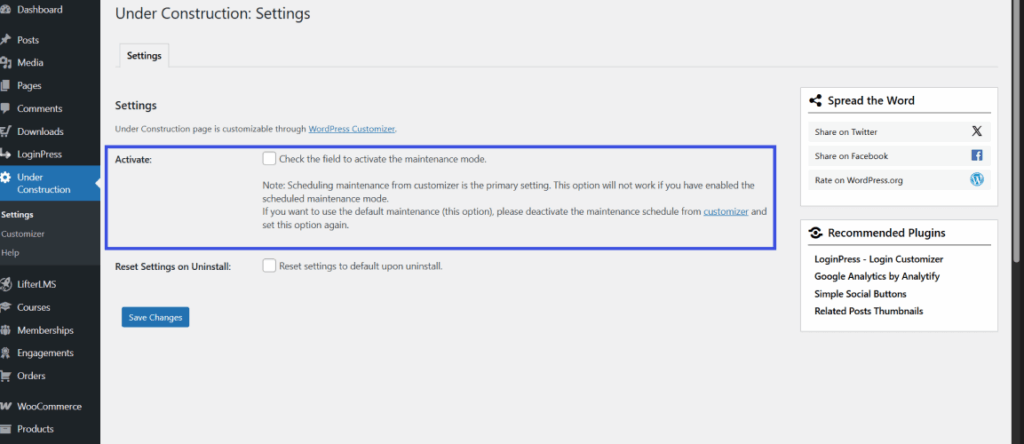Enable the maintenance mode Activate checkbox
This screenshot has height=444, width=1024.
coord(269,159)
